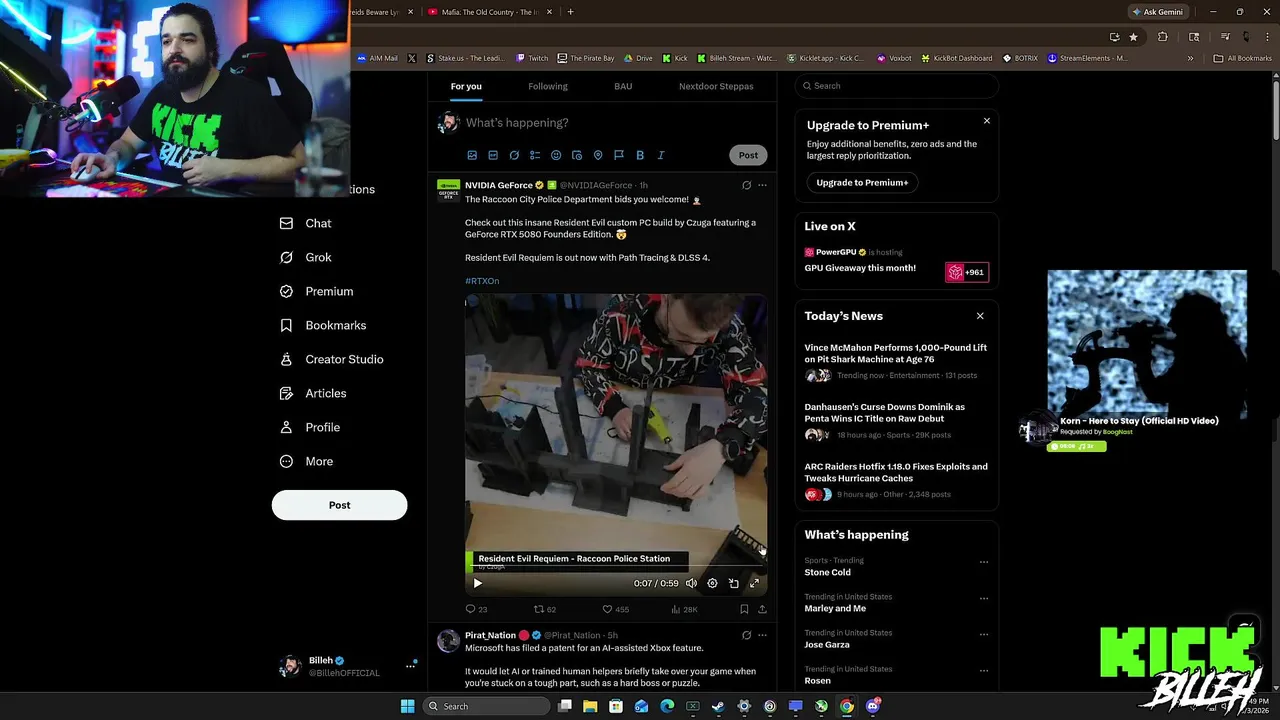1280x720 pixels.
Task: Add media image to the new post
Action: click(x=472, y=155)
